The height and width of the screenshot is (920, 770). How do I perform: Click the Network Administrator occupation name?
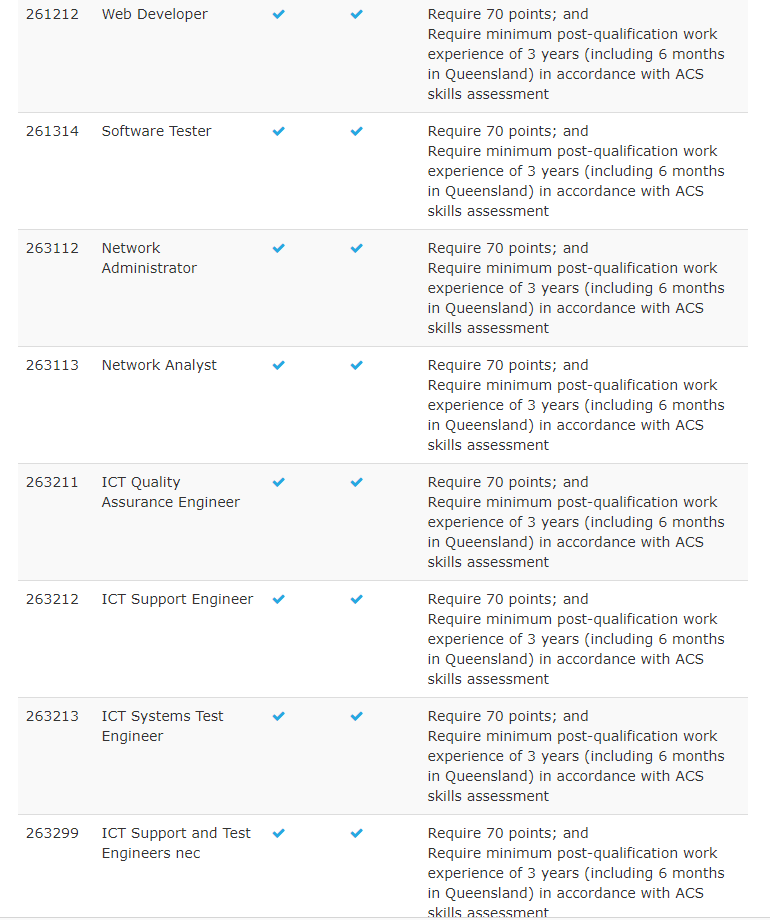tap(148, 258)
